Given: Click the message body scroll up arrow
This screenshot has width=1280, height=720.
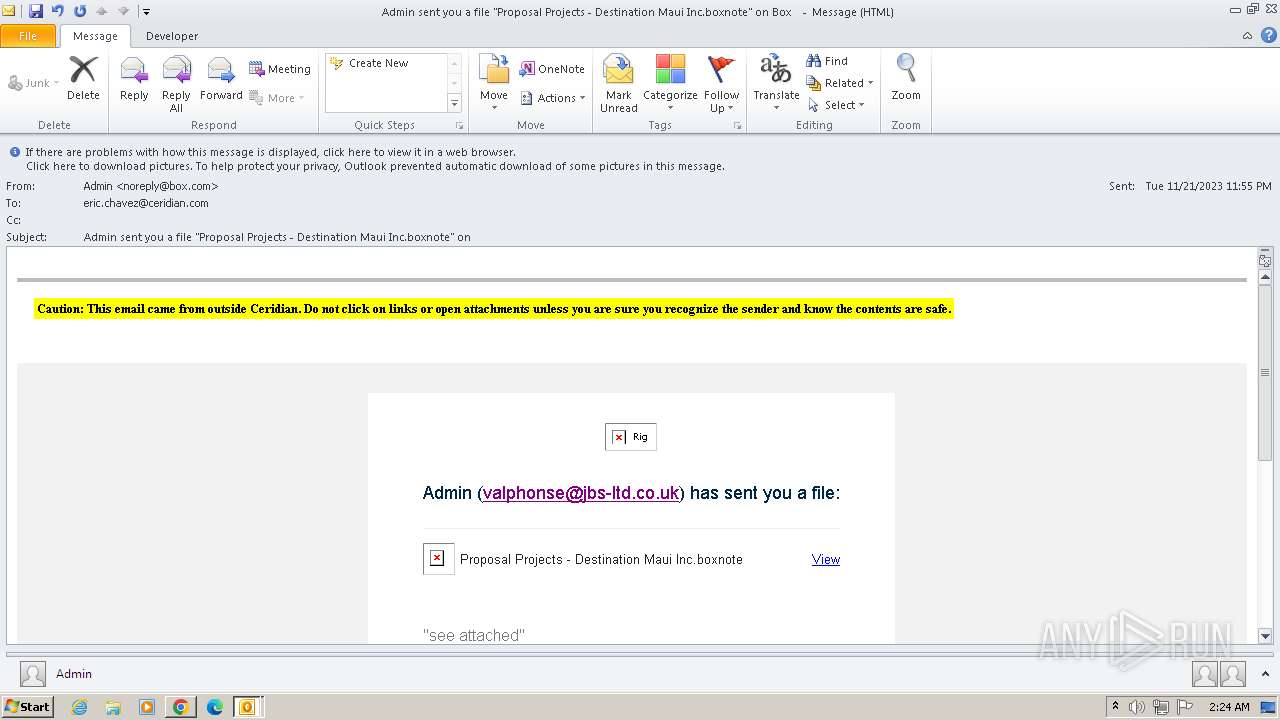Looking at the screenshot, I should (x=1265, y=277).
